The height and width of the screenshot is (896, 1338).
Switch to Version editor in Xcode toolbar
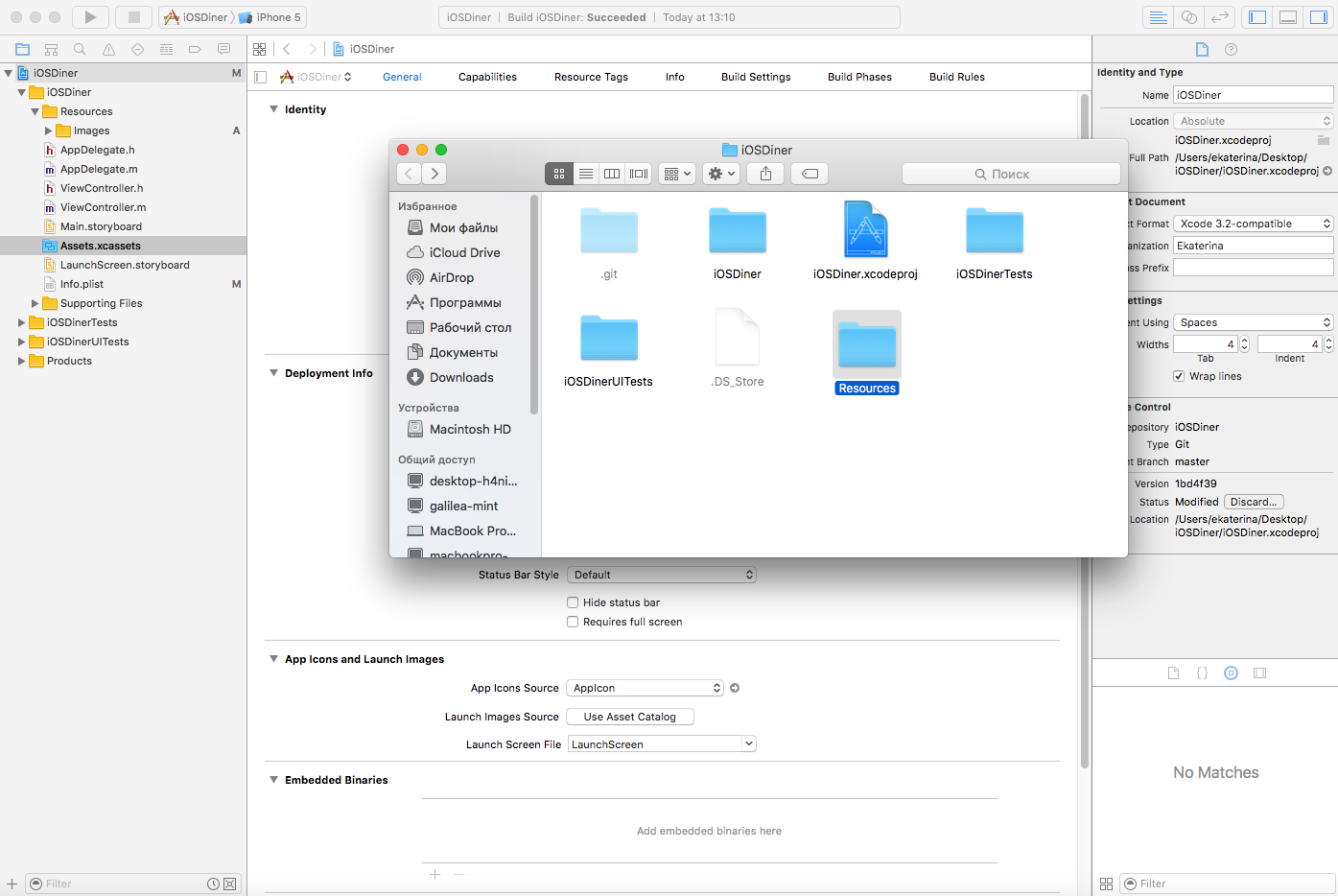[1220, 17]
